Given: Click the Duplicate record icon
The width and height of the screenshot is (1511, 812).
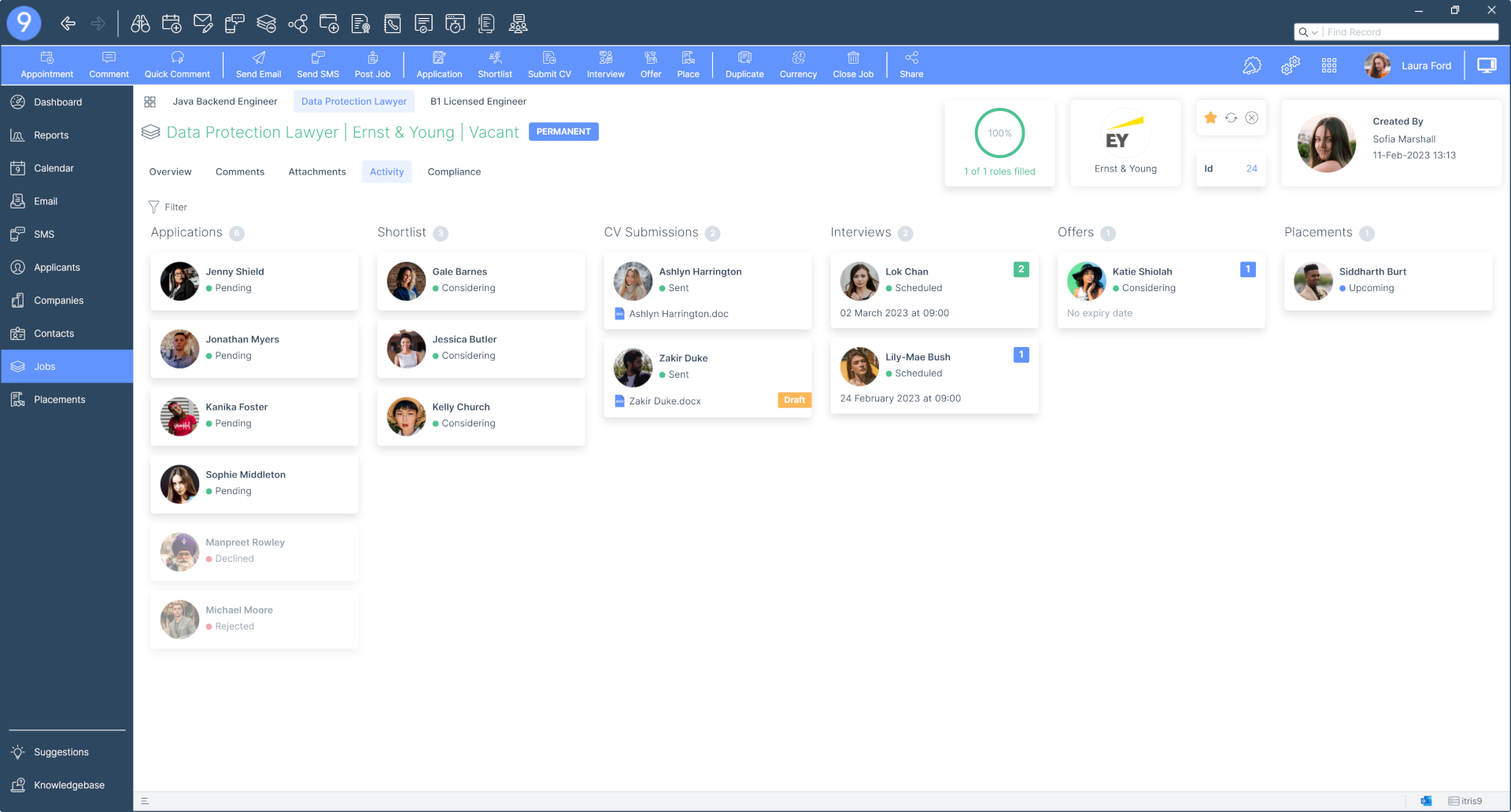Looking at the screenshot, I should 744,64.
